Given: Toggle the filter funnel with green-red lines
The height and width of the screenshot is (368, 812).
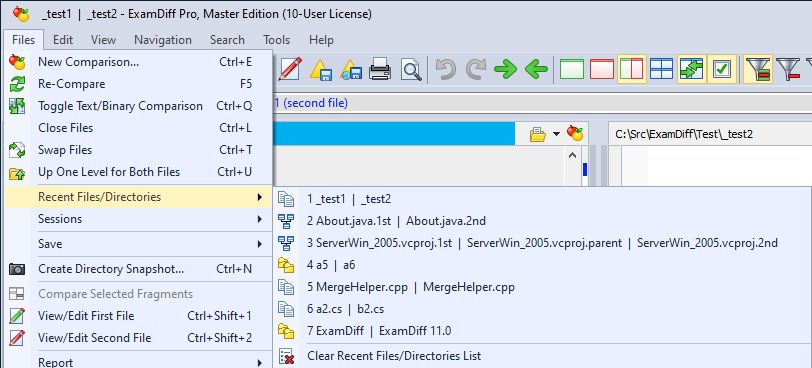Looking at the screenshot, I should tap(758, 69).
